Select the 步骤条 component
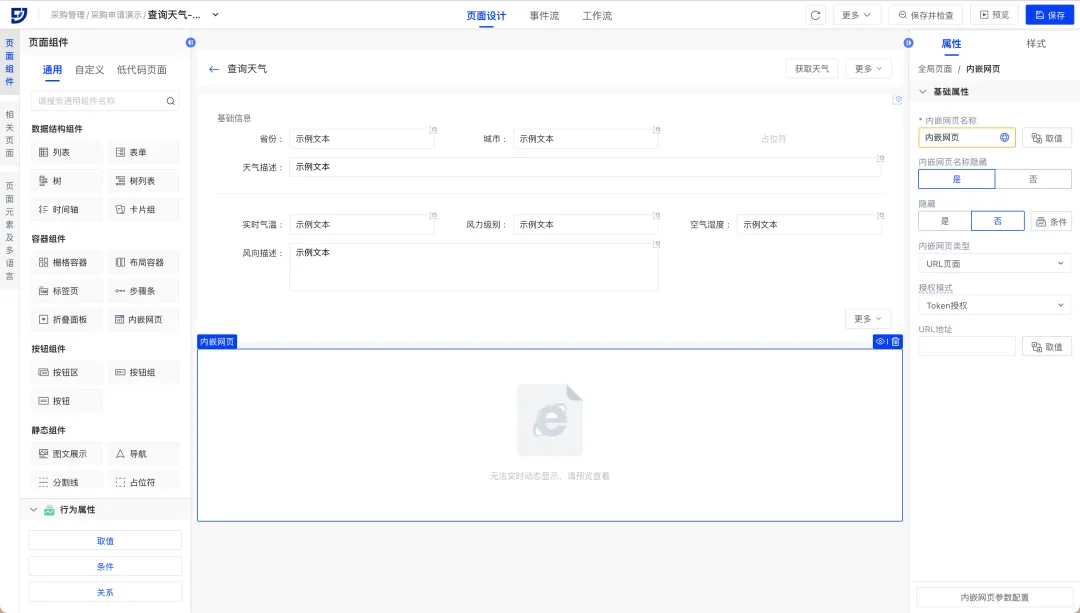Viewport: 1080px width, 613px height. tap(143, 291)
